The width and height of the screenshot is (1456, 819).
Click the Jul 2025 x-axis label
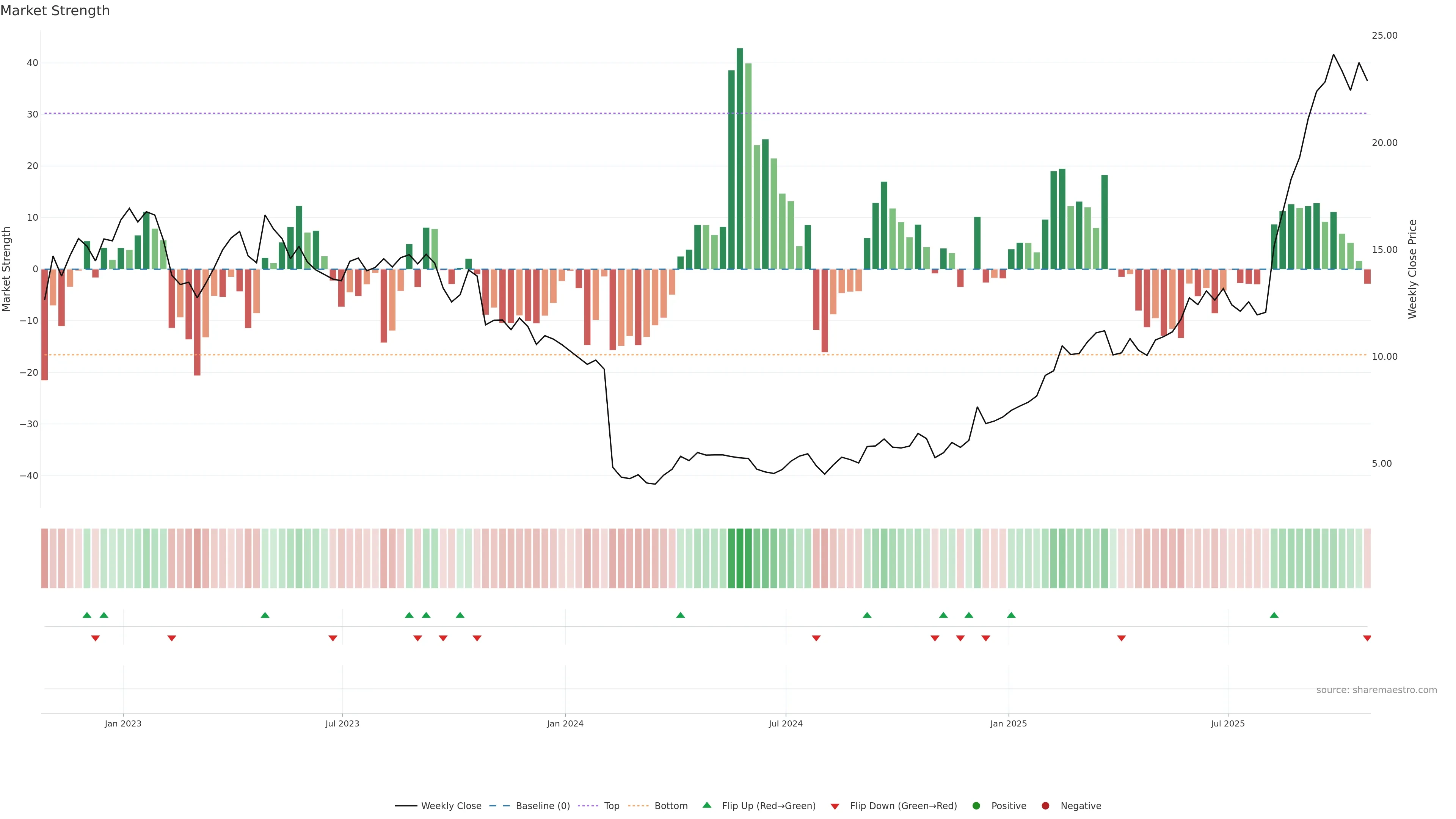1228,723
